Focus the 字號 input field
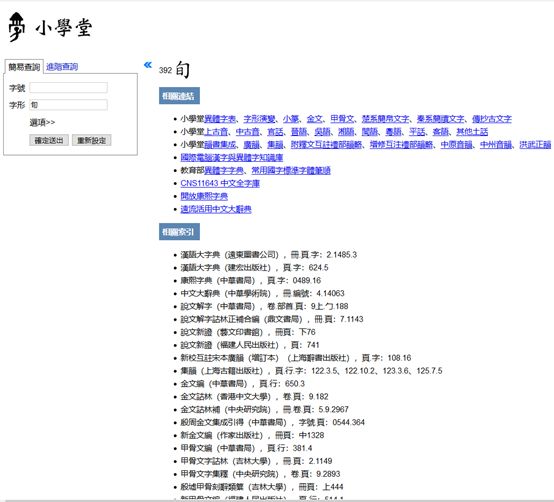Viewport: 554px width, 502px height. tap(69, 88)
